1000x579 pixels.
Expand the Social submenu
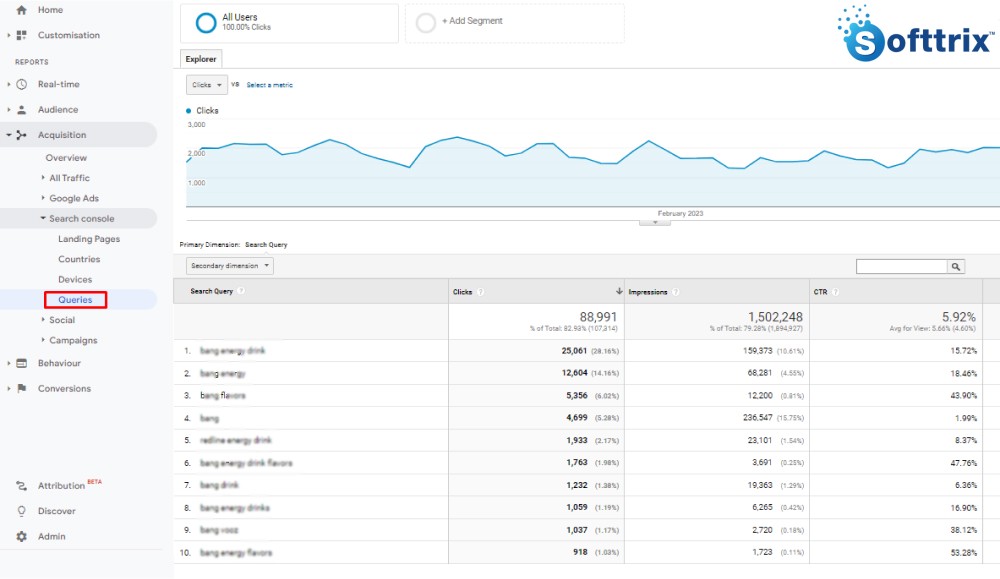click(43, 320)
